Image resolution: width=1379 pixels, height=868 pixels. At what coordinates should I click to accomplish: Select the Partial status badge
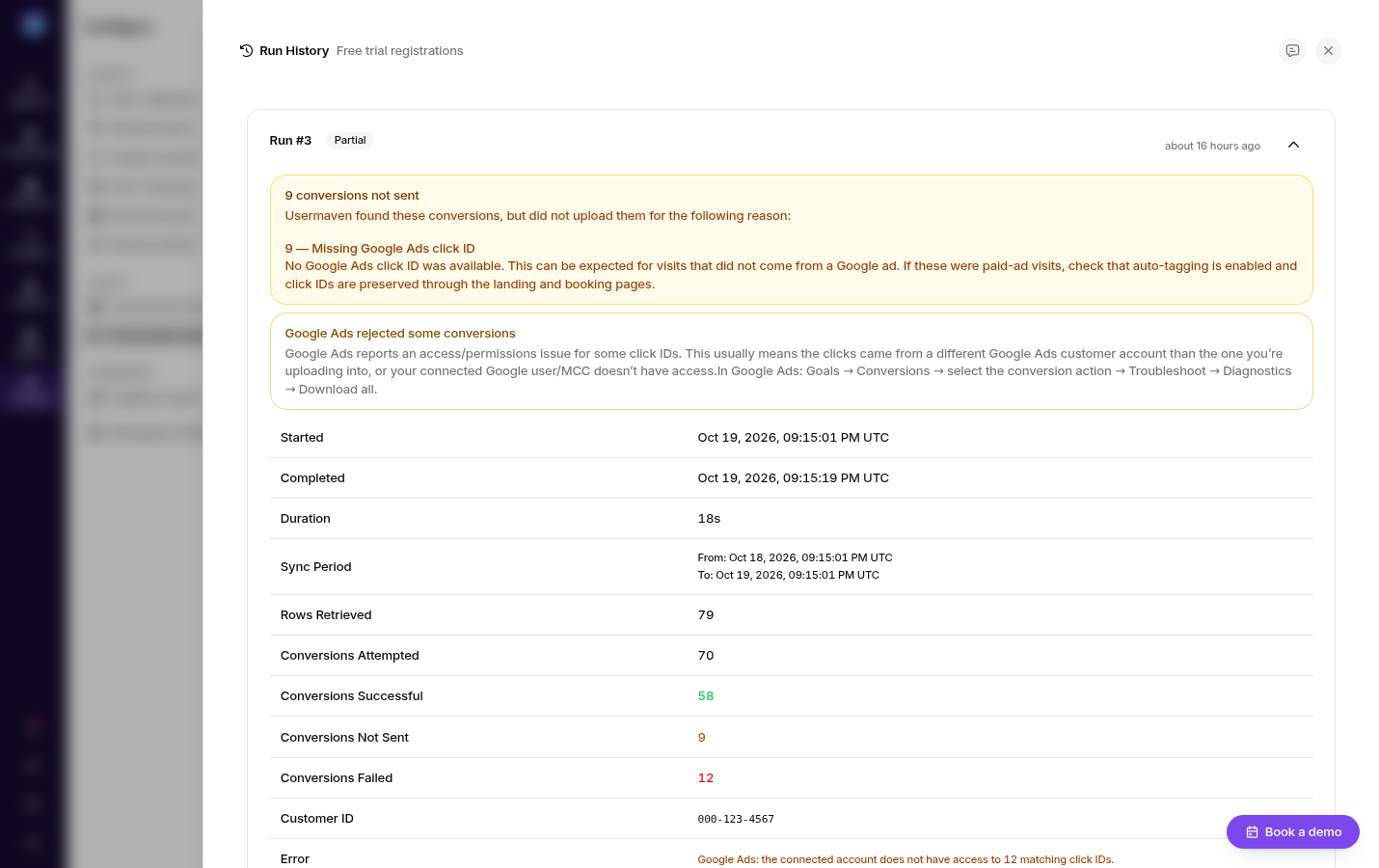pyautogui.click(x=350, y=141)
